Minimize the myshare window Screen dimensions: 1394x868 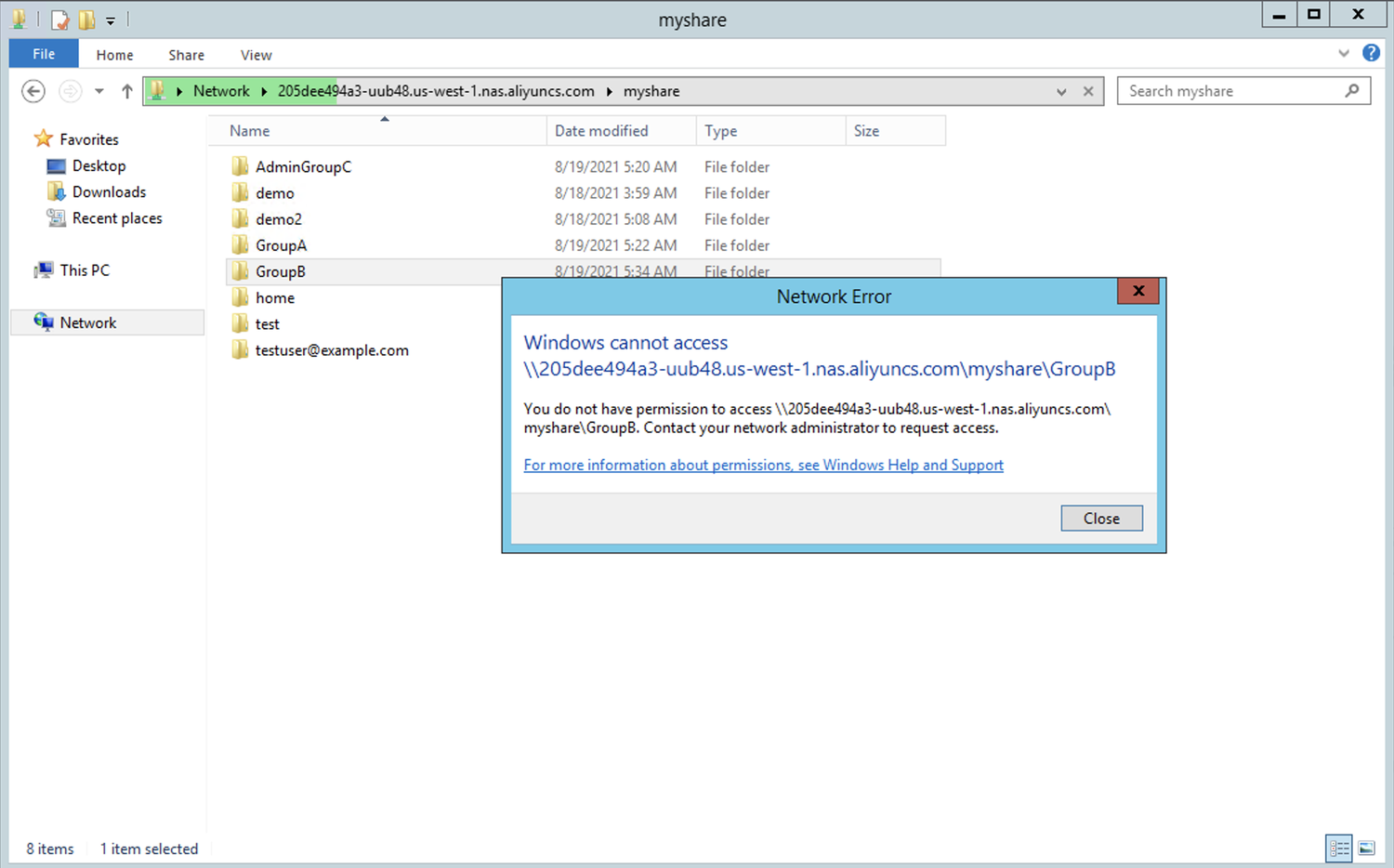1279,14
